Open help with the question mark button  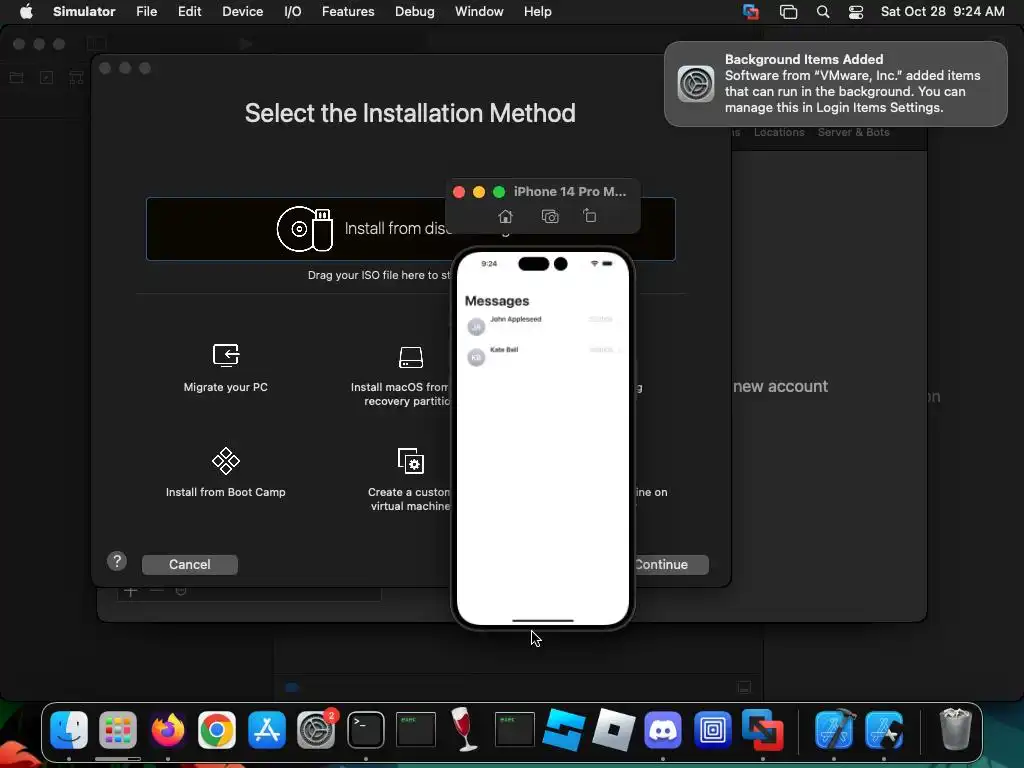(x=117, y=561)
